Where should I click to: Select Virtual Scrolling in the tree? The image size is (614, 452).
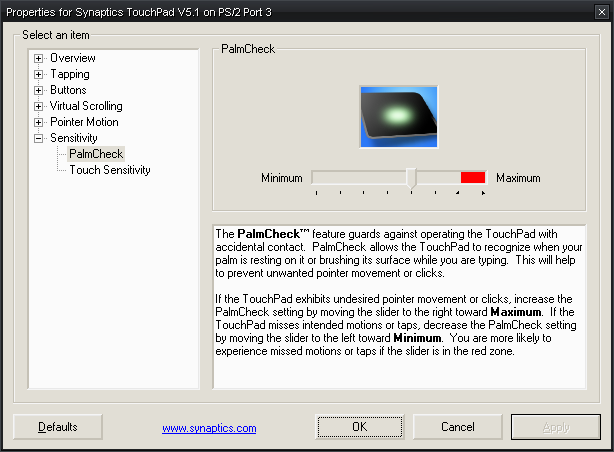86,106
